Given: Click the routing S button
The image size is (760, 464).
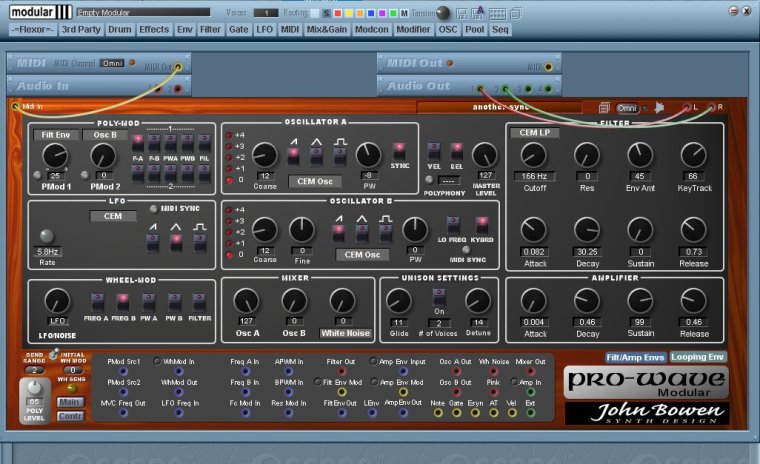Looking at the screenshot, I should (x=326, y=13).
